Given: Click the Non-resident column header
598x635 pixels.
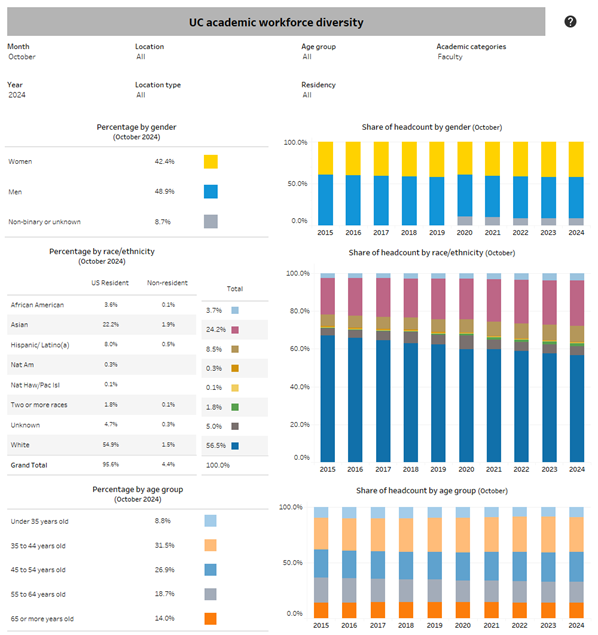Looking at the screenshot, I should point(167,283).
